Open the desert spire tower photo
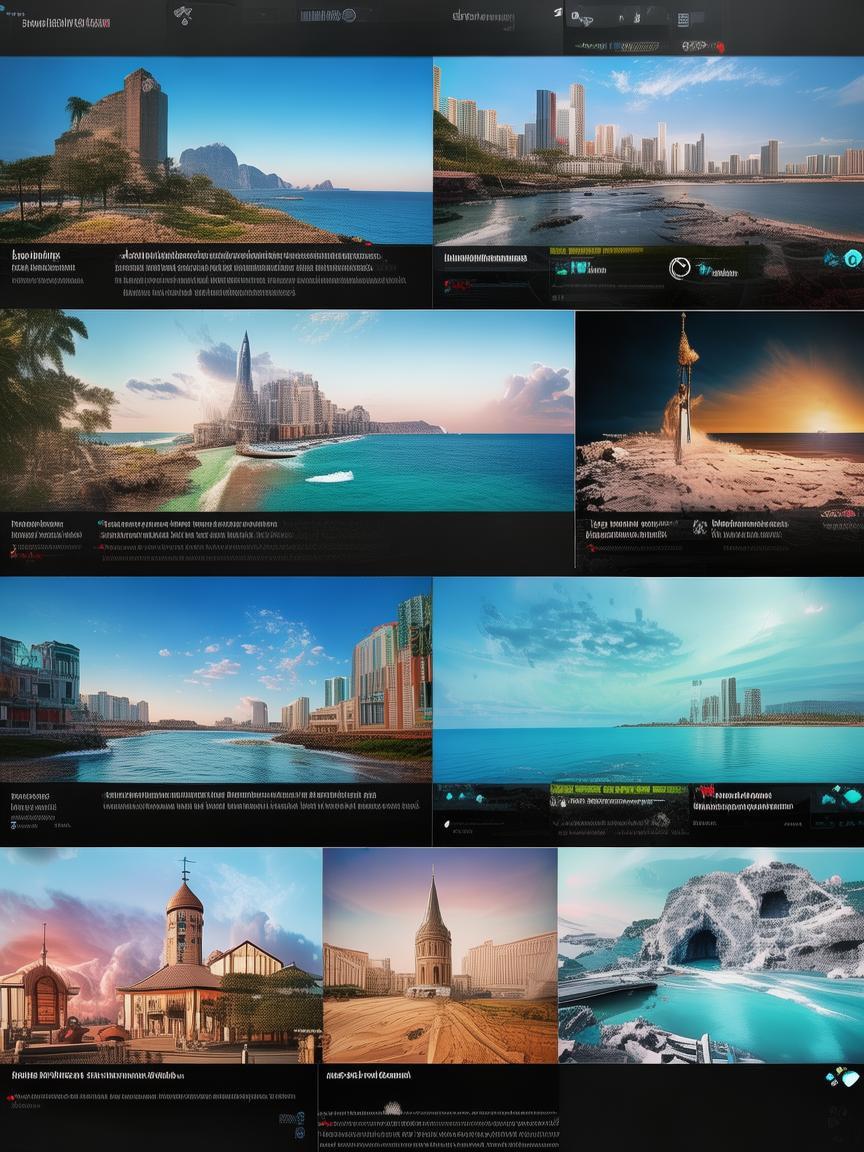 tap(439, 955)
